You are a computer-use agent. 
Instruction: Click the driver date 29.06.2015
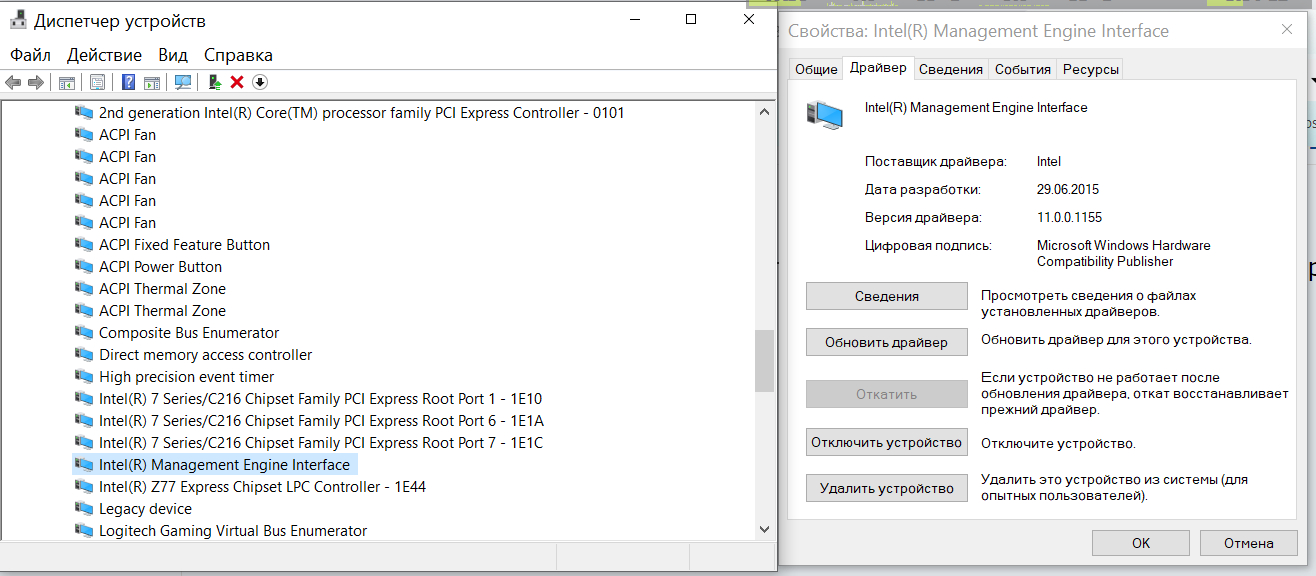[1067, 189]
